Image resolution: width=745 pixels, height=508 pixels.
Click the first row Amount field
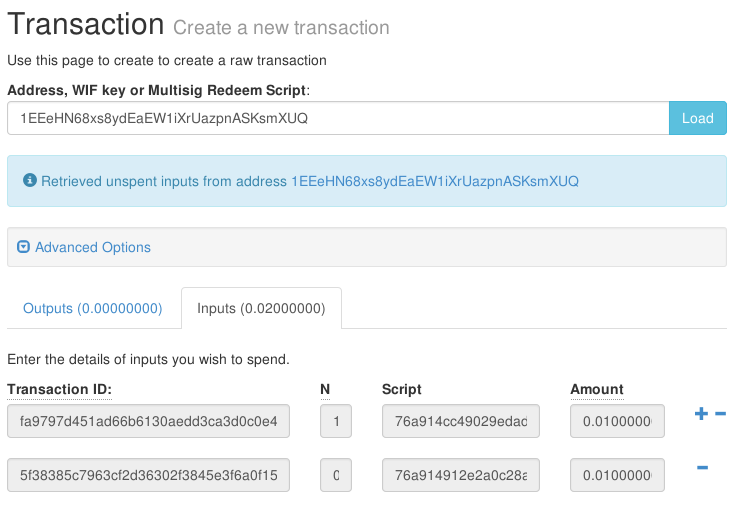[x=617, y=422]
